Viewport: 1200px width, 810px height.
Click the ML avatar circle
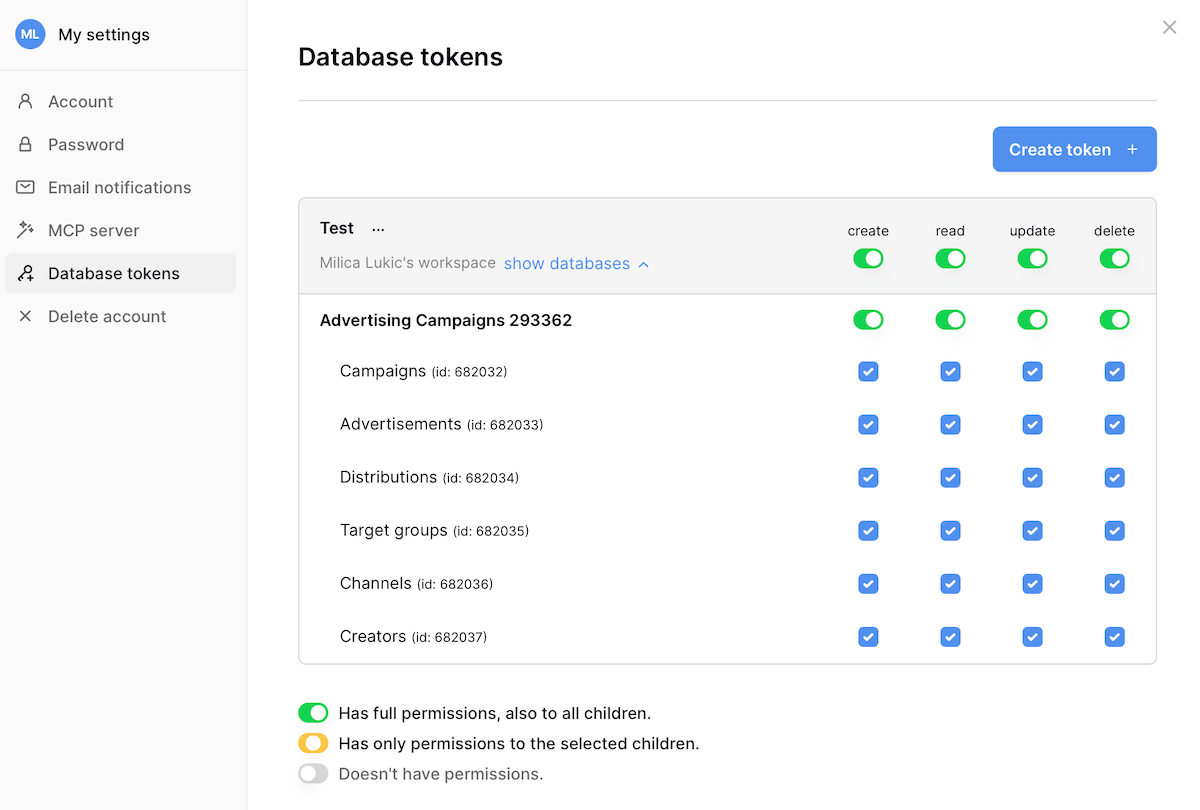click(30, 34)
